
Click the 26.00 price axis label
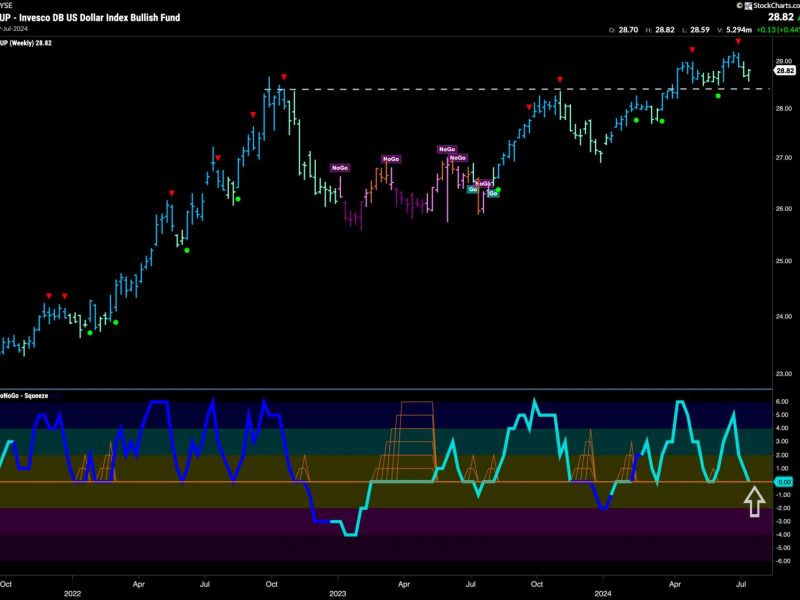[x=784, y=208]
